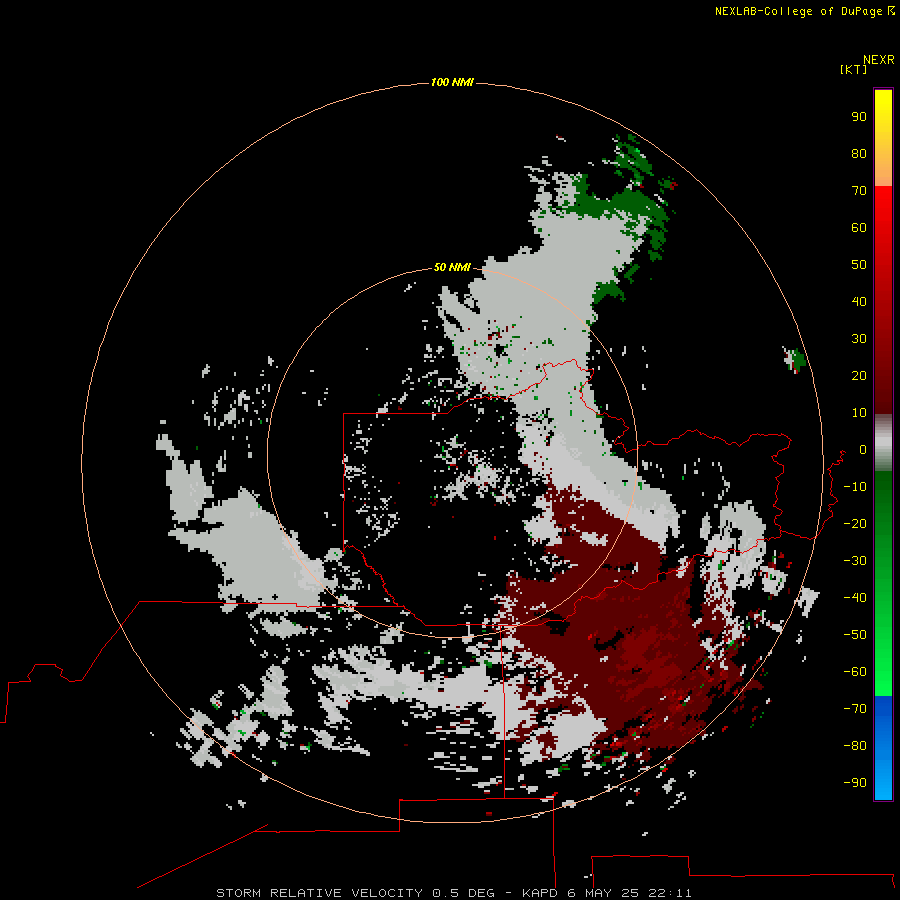Click the 90 value on velocity scale

tap(859, 117)
